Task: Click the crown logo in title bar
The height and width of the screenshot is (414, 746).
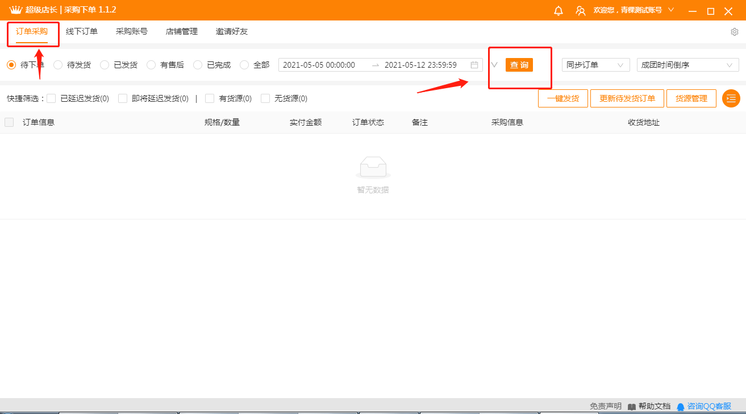Action: 15,10
